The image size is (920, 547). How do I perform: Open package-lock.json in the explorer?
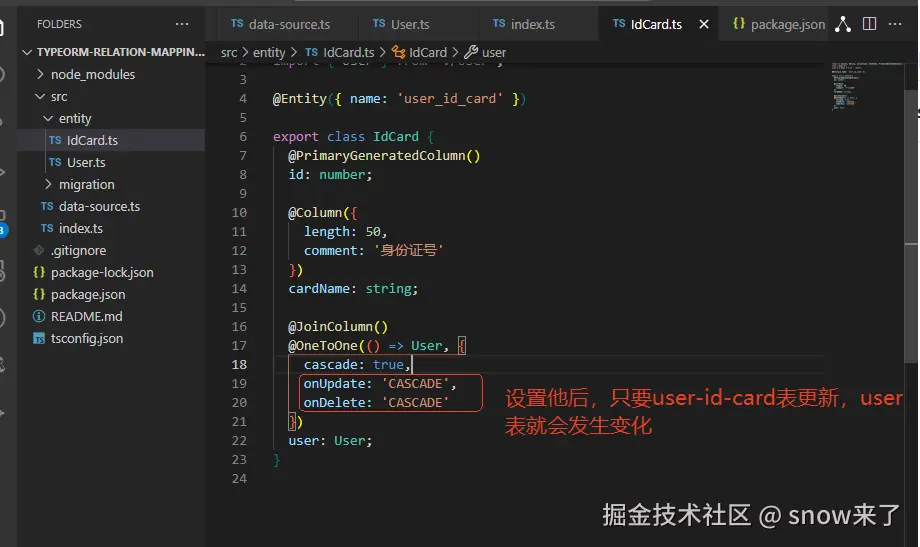click(111, 272)
